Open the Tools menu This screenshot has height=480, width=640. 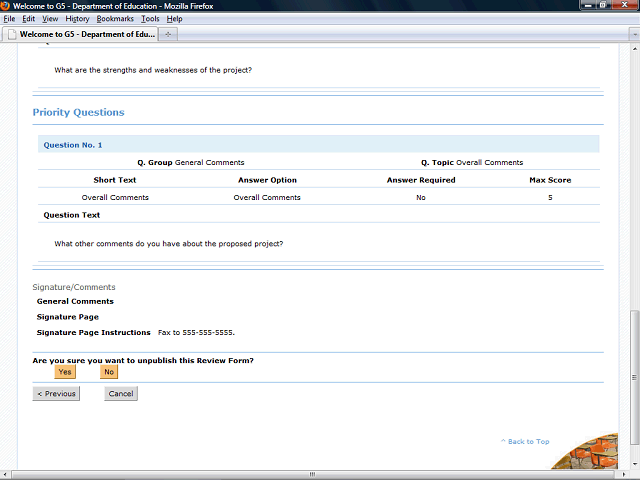[150, 19]
